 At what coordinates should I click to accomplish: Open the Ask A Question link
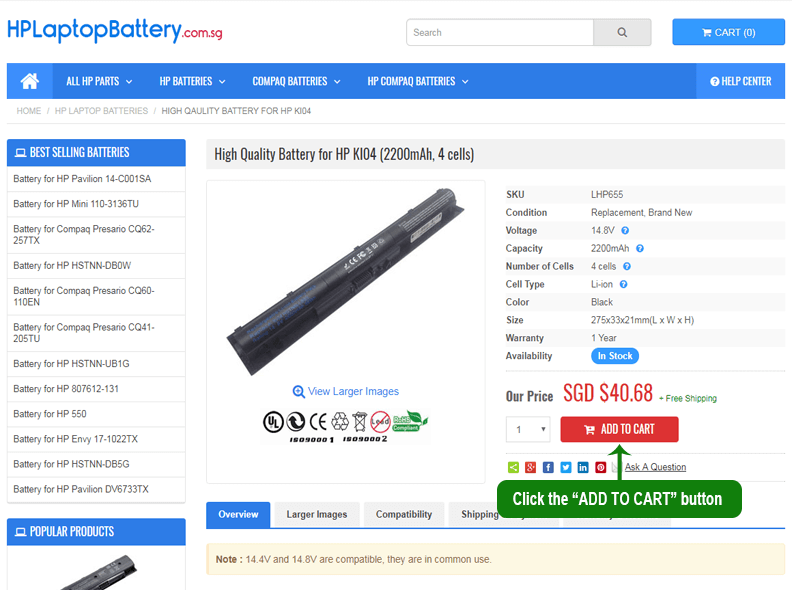tap(655, 467)
